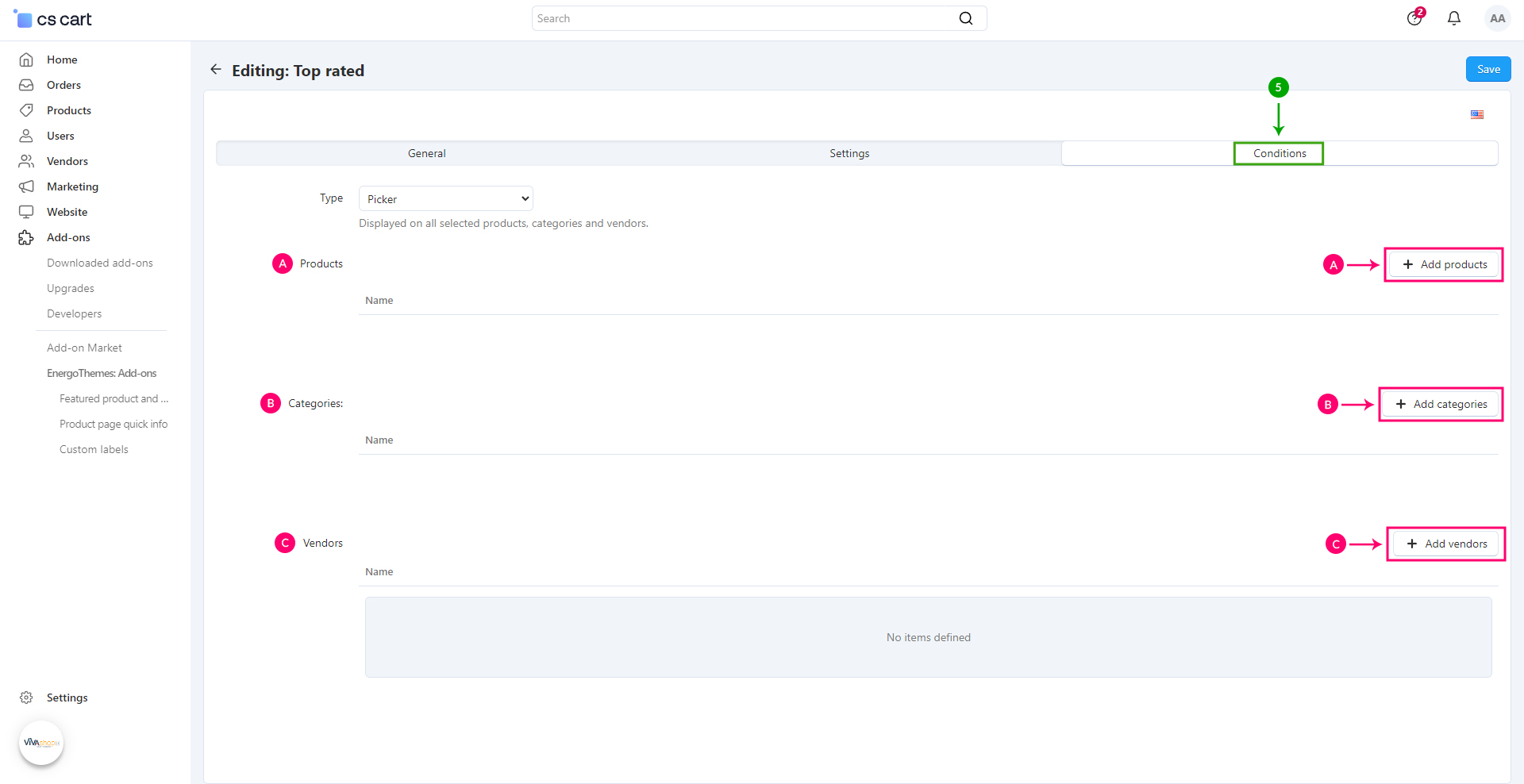Screen dimensions: 1524x784
Task: Click the Add products button
Action: (1444, 264)
